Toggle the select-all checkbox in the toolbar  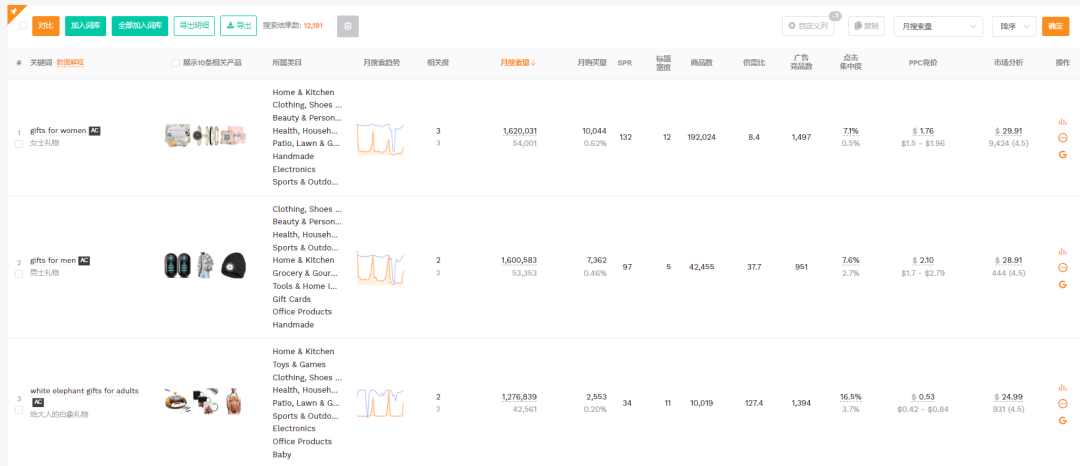point(22,26)
